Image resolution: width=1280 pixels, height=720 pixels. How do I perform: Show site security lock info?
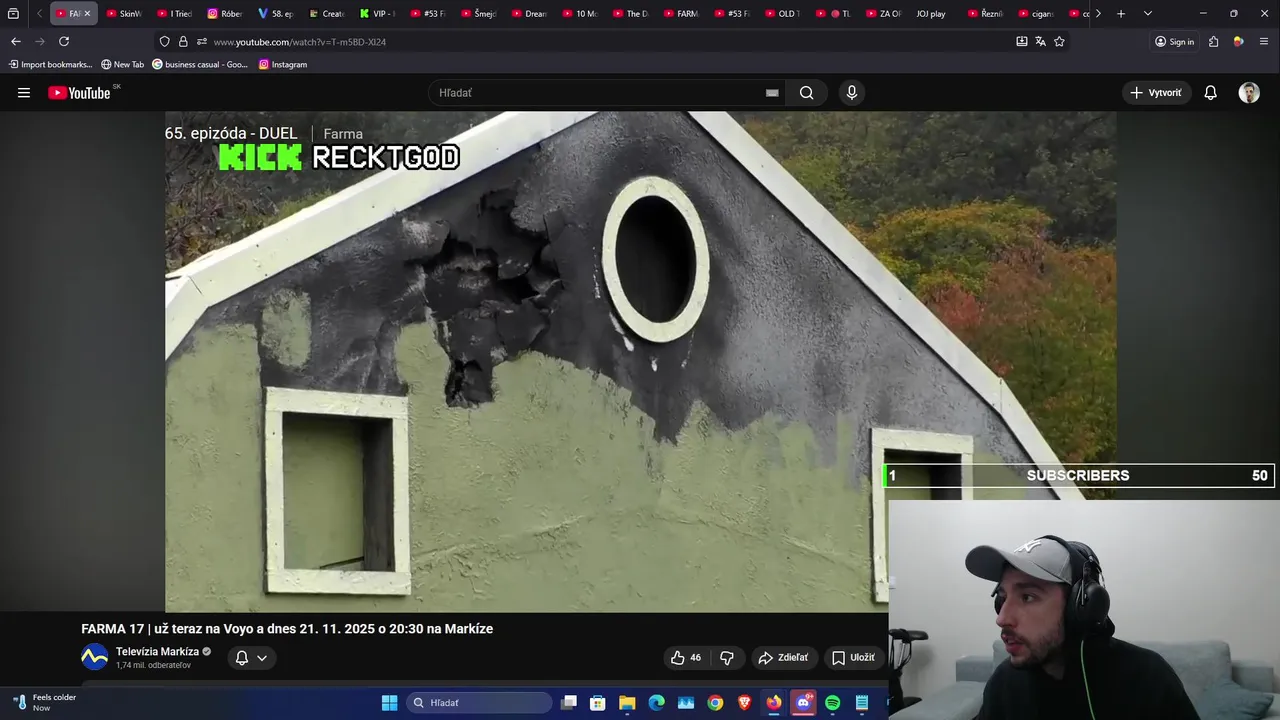[x=183, y=41]
